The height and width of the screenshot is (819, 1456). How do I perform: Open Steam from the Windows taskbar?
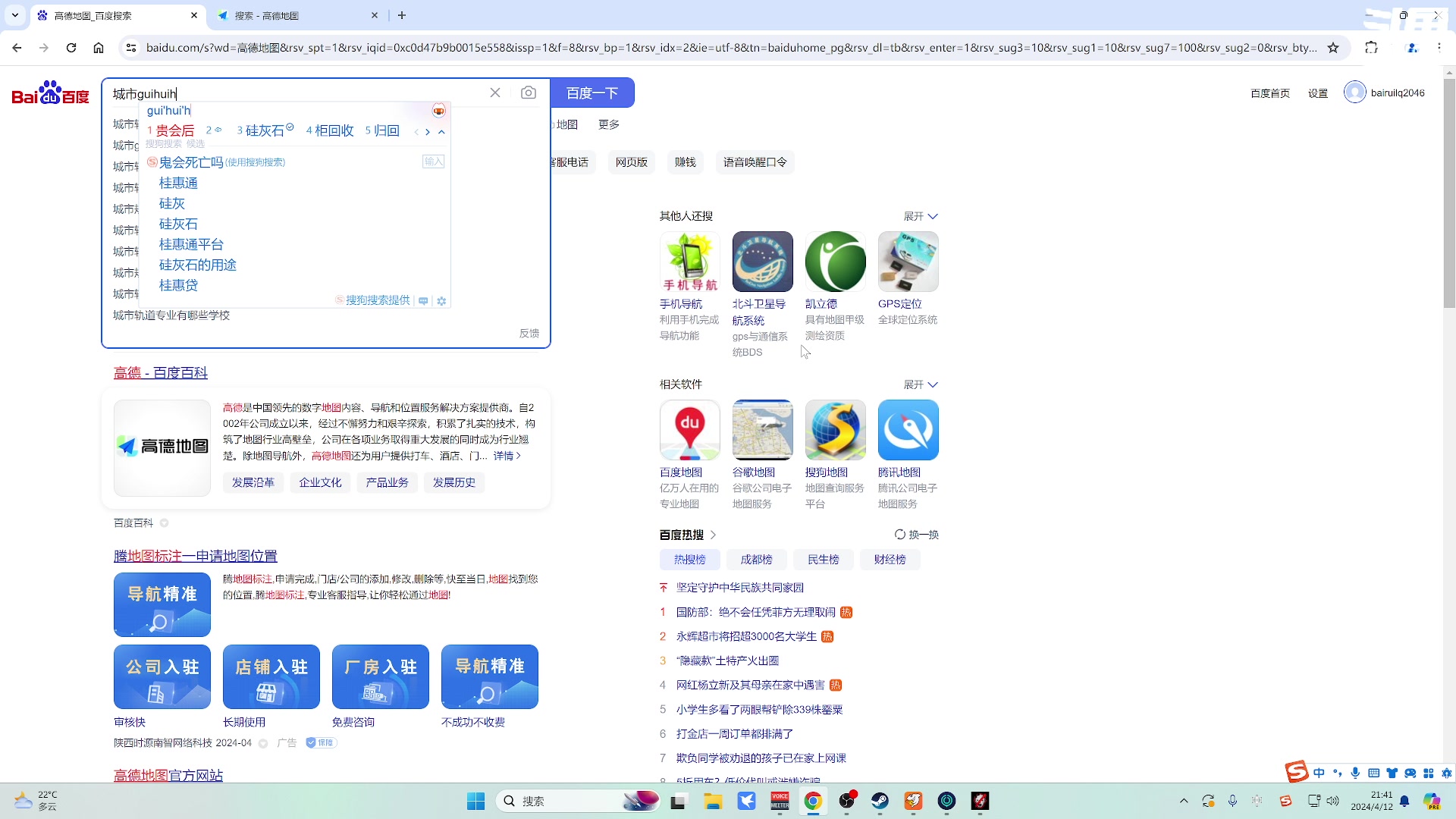pyautogui.click(x=880, y=801)
